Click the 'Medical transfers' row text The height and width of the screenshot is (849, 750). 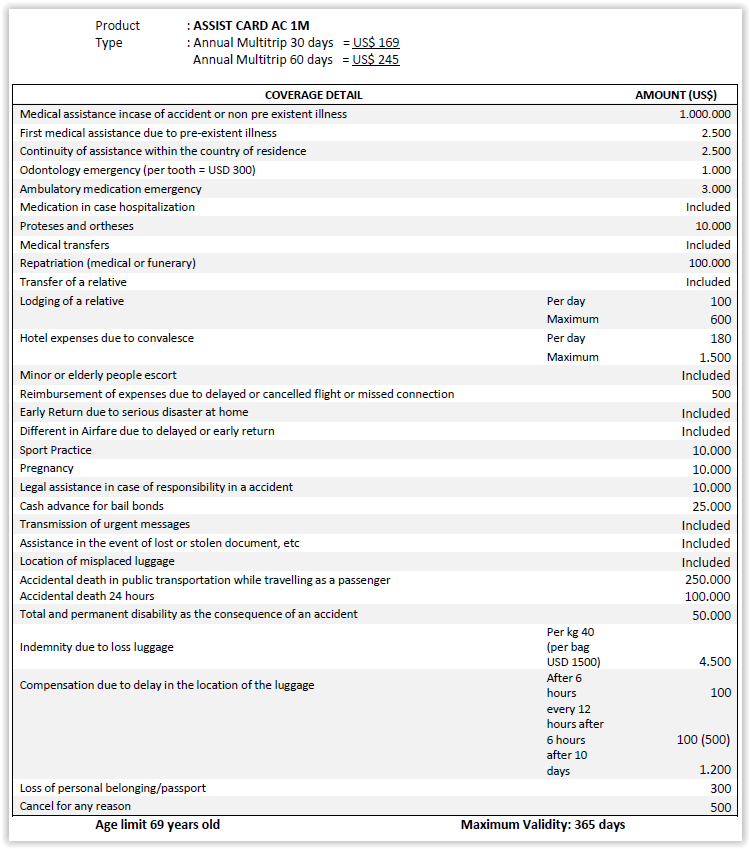click(64, 245)
